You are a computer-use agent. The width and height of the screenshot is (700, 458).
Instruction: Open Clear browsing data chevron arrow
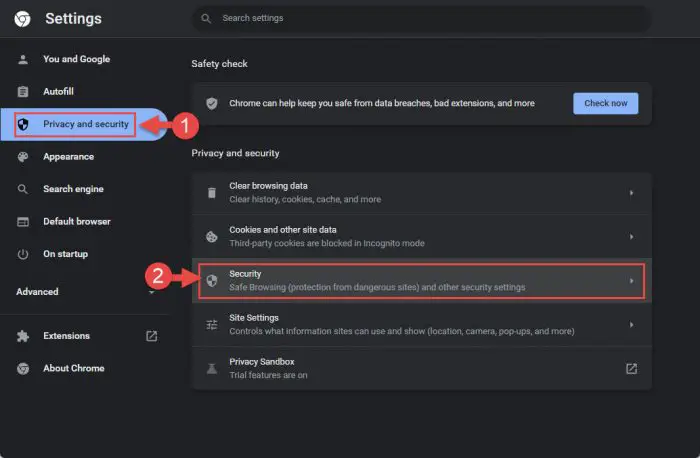tap(631, 193)
